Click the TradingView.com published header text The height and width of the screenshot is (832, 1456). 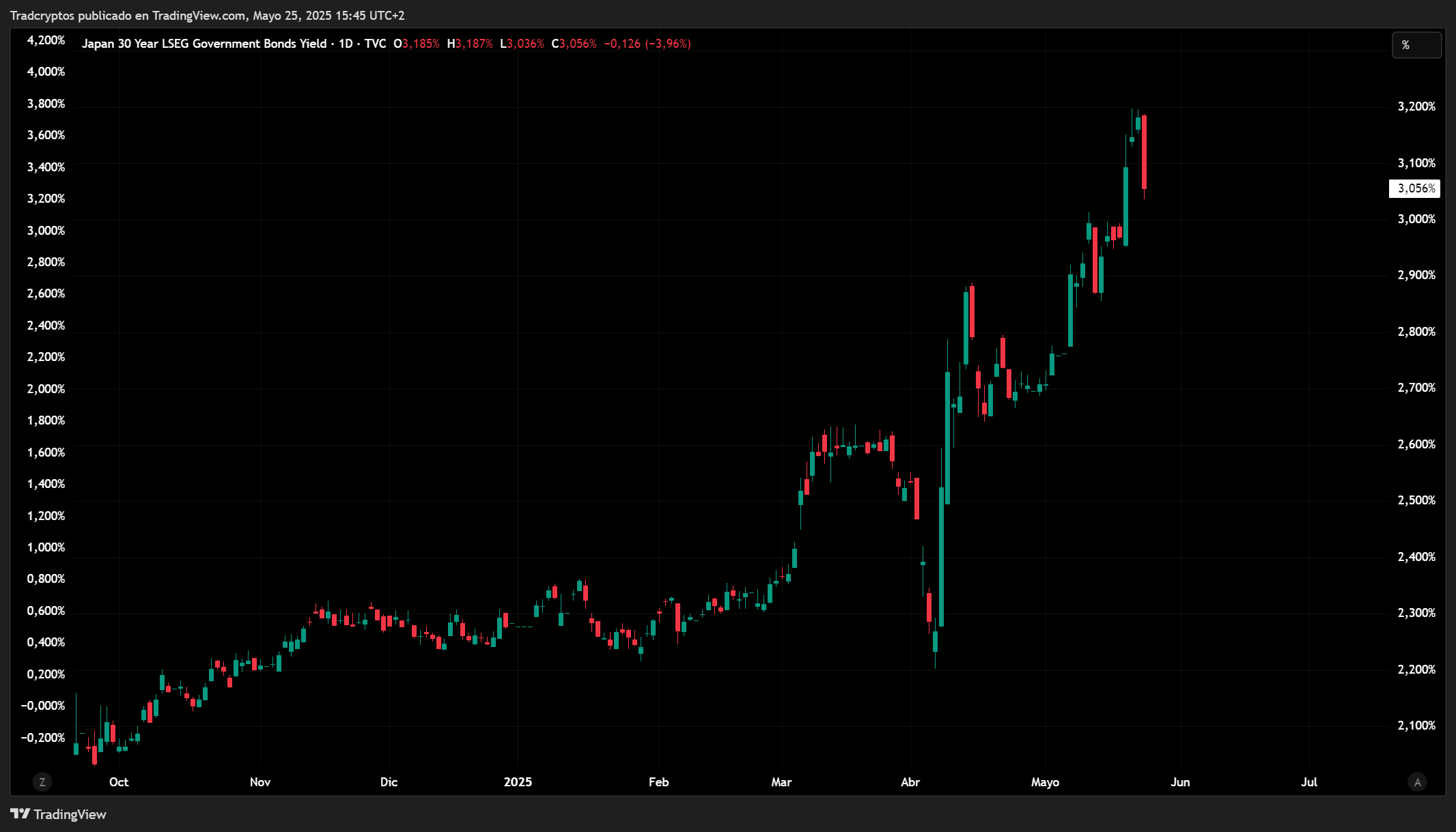[x=207, y=15]
